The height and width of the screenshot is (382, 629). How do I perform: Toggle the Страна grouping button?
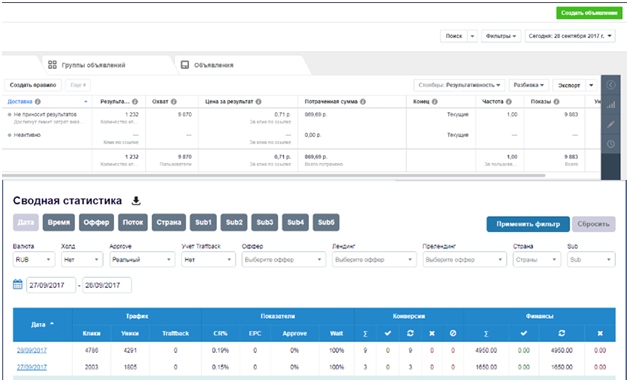(168, 222)
